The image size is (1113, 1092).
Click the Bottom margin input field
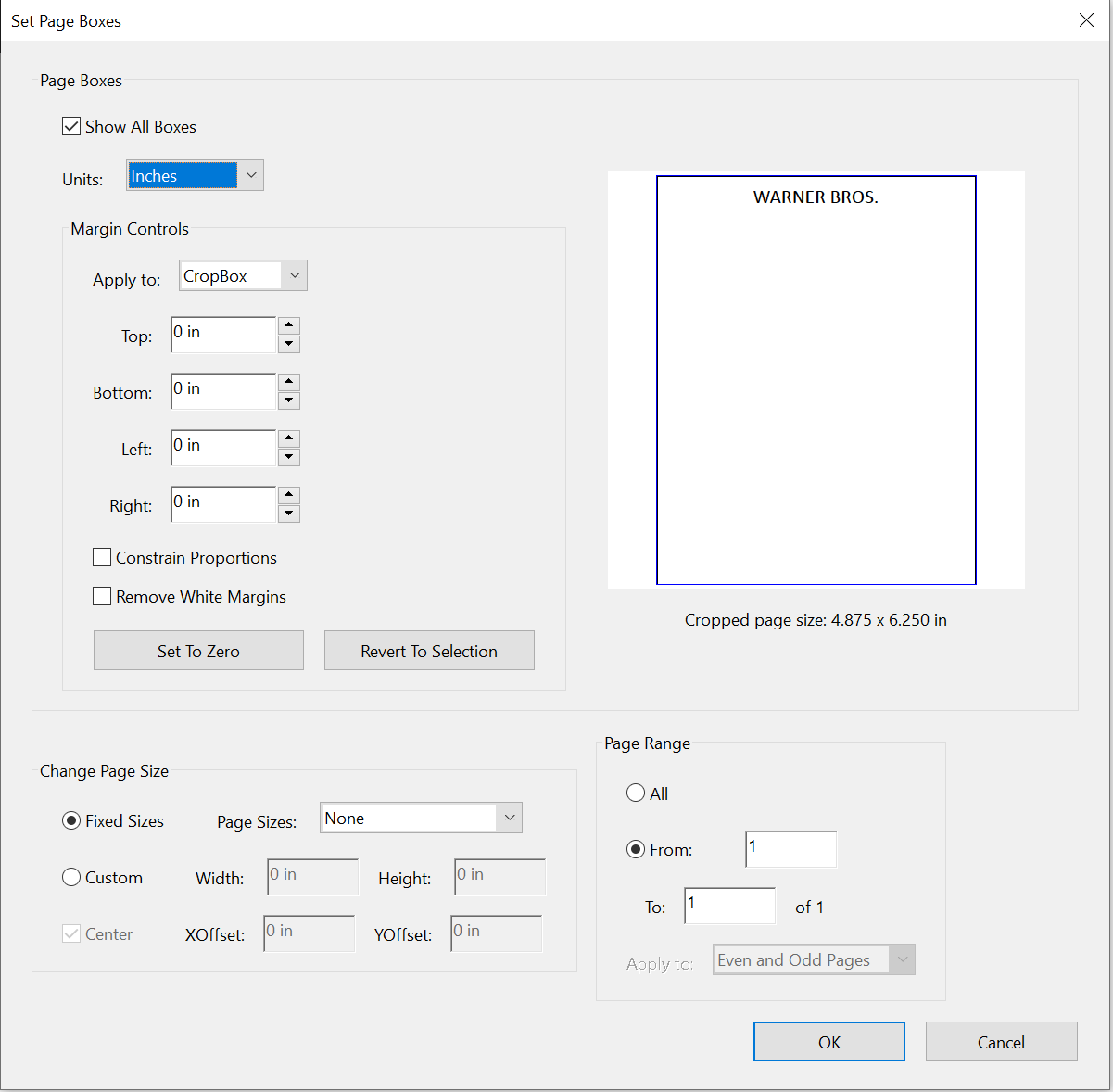[223, 391]
